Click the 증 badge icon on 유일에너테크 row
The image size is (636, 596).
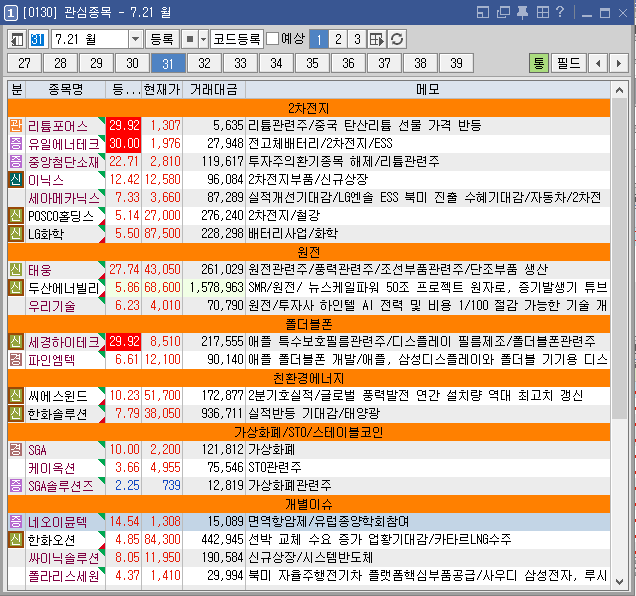(x=16, y=143)
